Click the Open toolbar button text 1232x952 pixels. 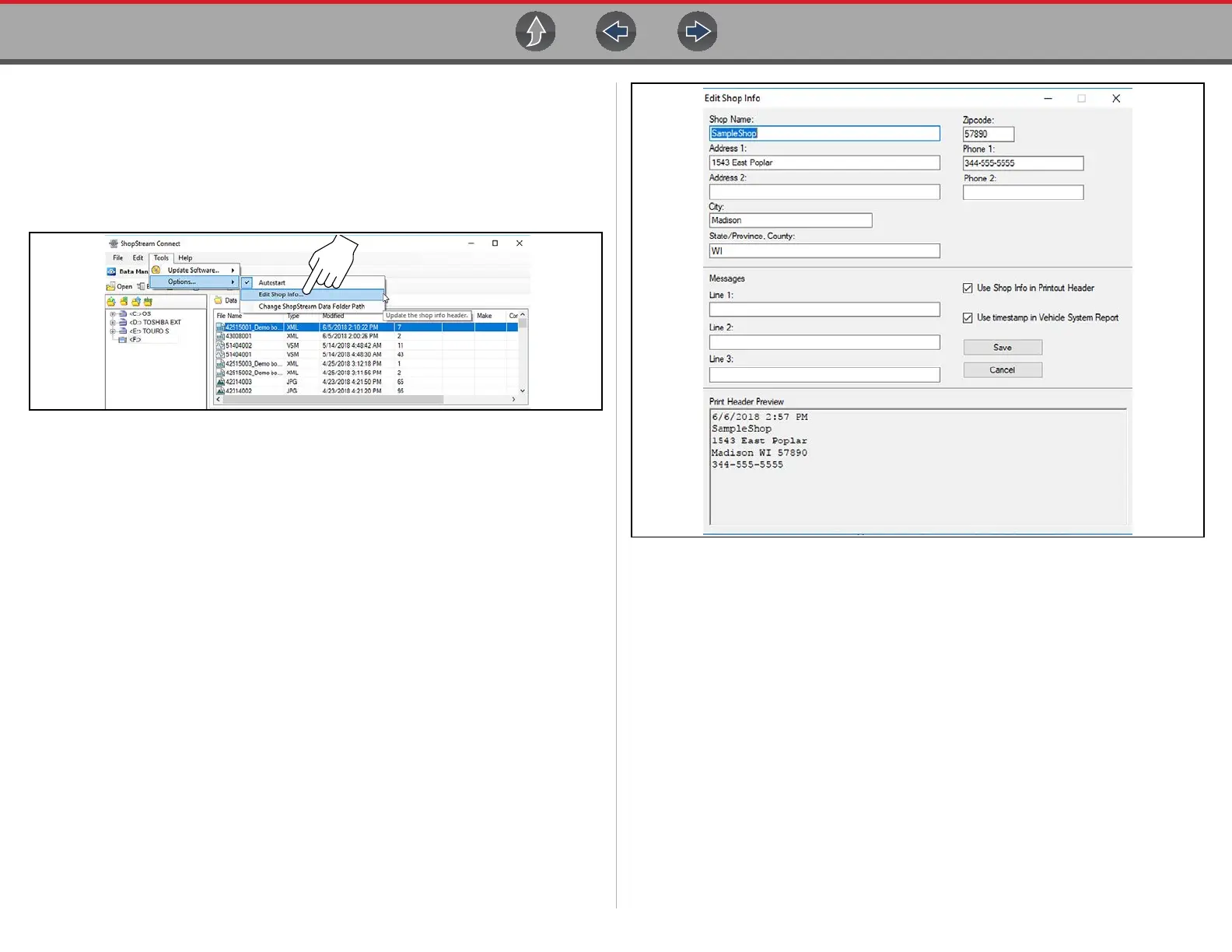coord(124,287)
